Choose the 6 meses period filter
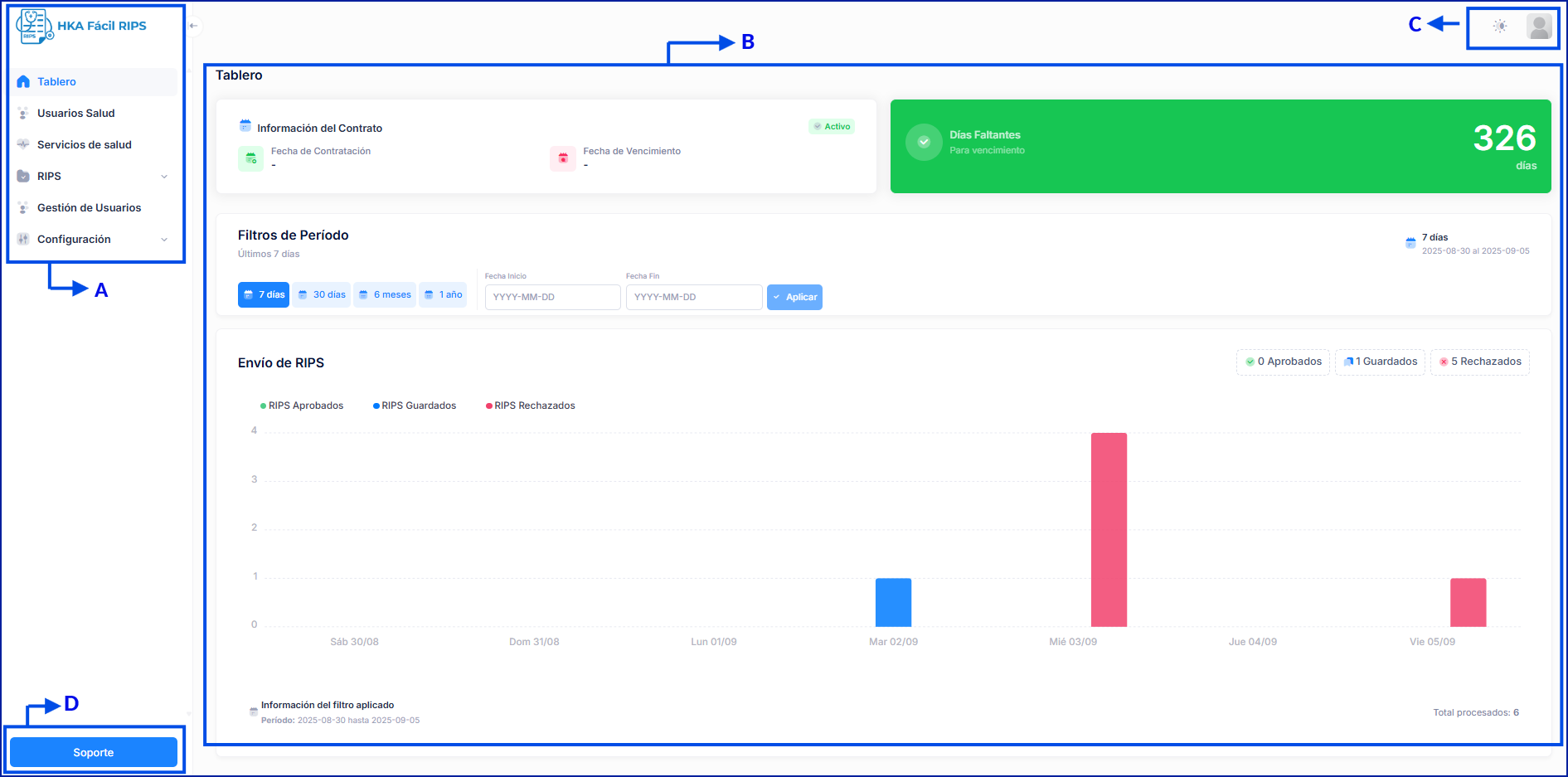The width and height of the screenshot is (1568, 777). 385,295
